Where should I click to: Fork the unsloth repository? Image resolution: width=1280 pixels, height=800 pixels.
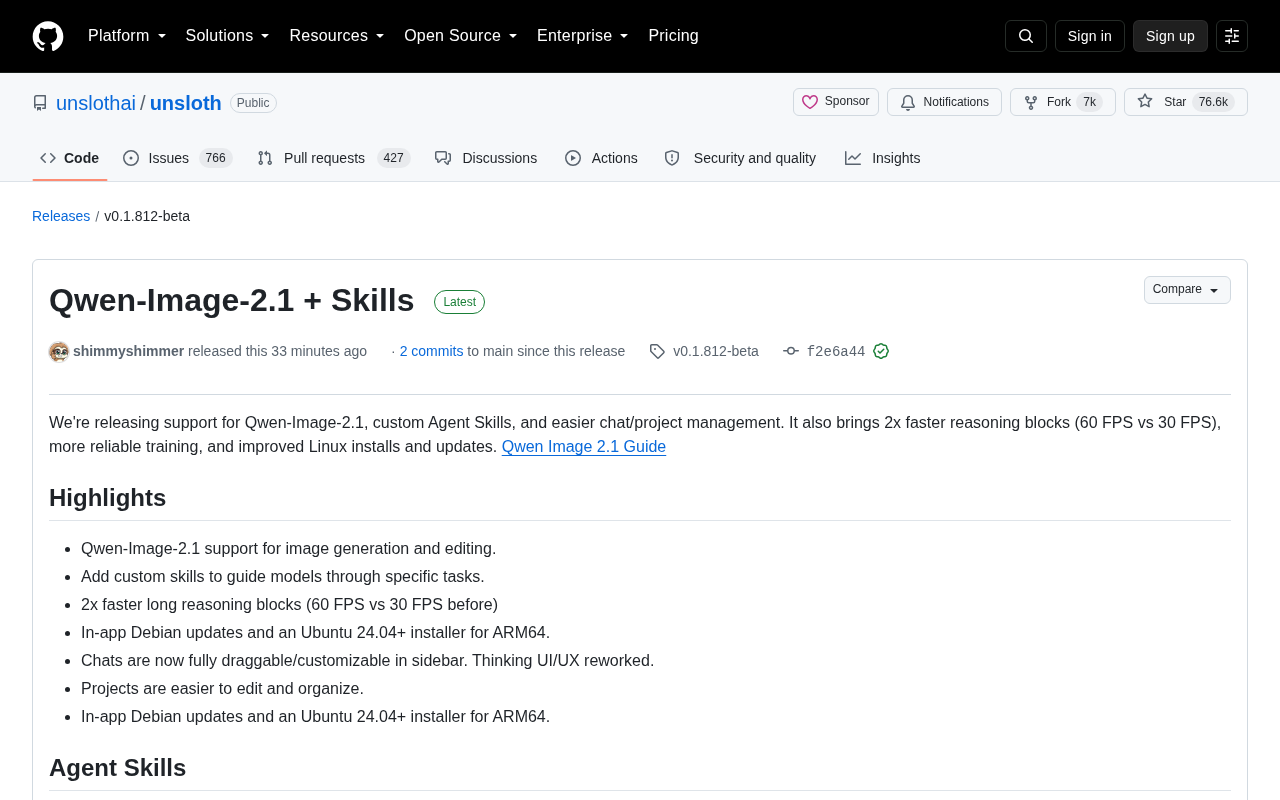1063,102
